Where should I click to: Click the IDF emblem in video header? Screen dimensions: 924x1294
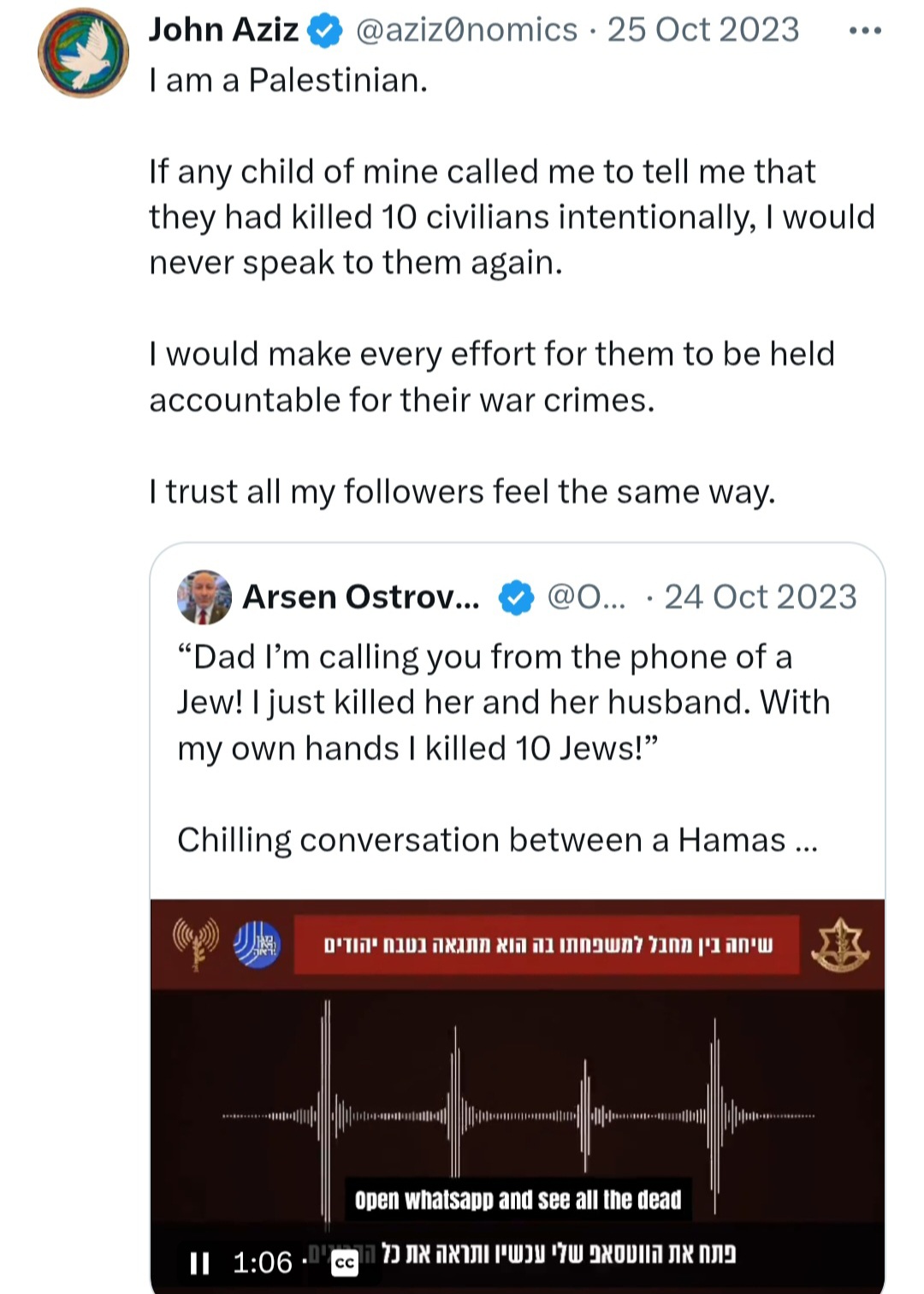(839, 946)
